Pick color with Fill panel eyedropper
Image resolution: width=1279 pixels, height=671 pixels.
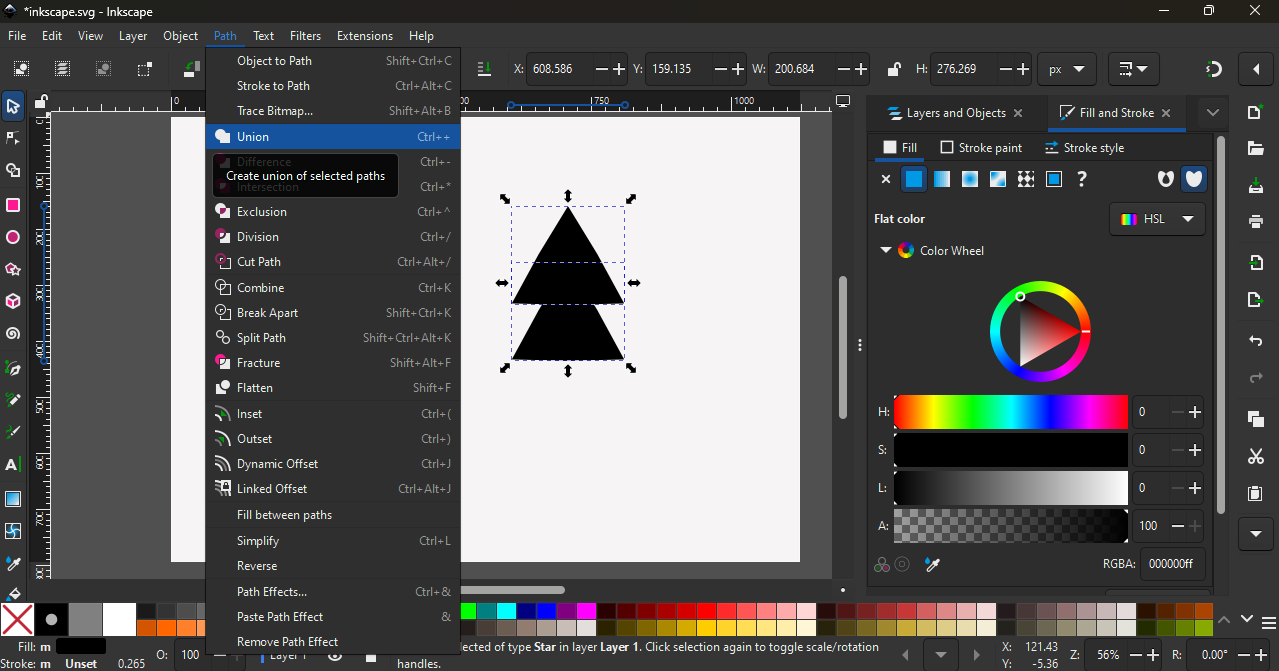pyautogui.click(x=932, y=565)
